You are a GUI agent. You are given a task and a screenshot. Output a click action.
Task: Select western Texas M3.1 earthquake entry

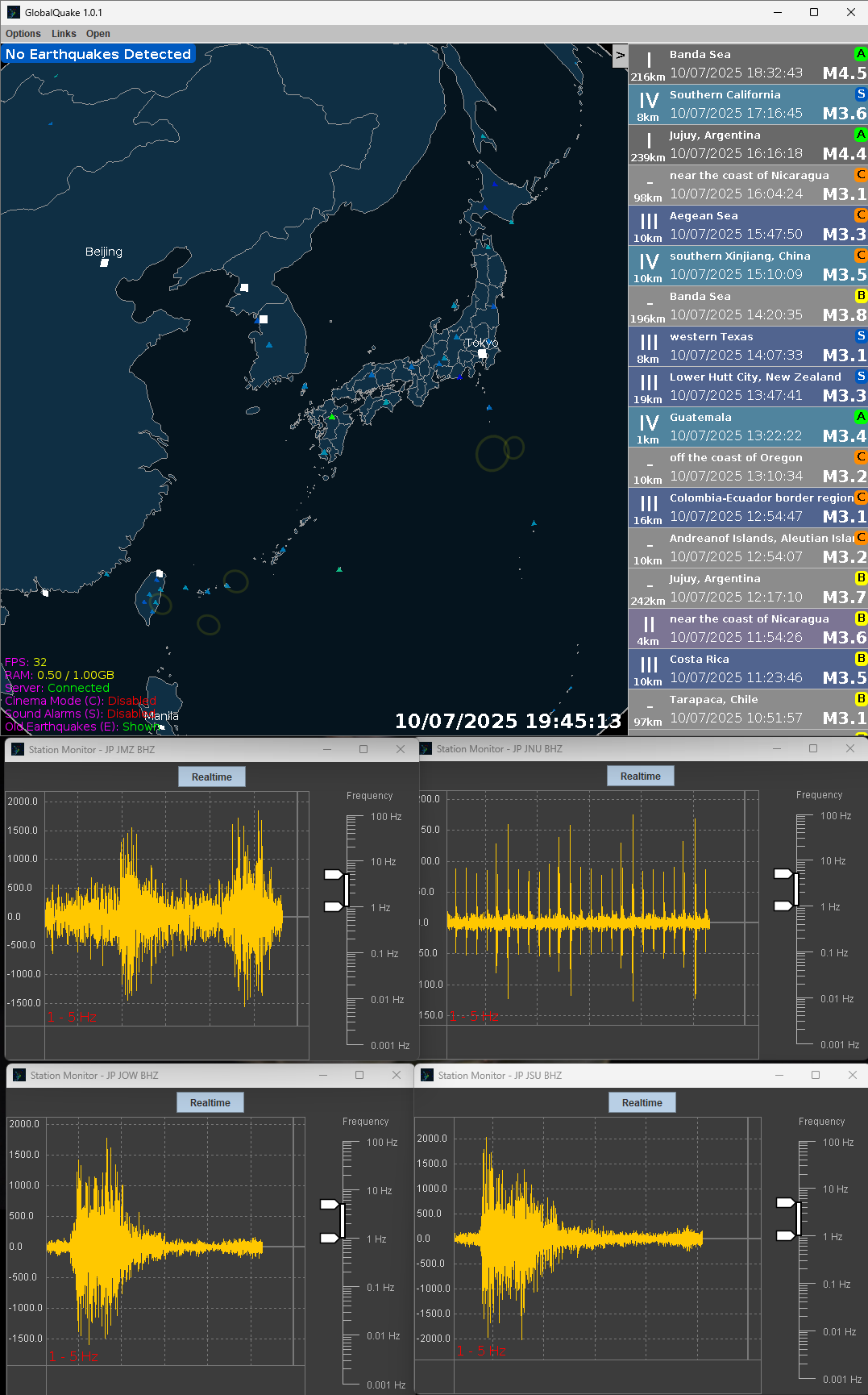coord(748,346)
